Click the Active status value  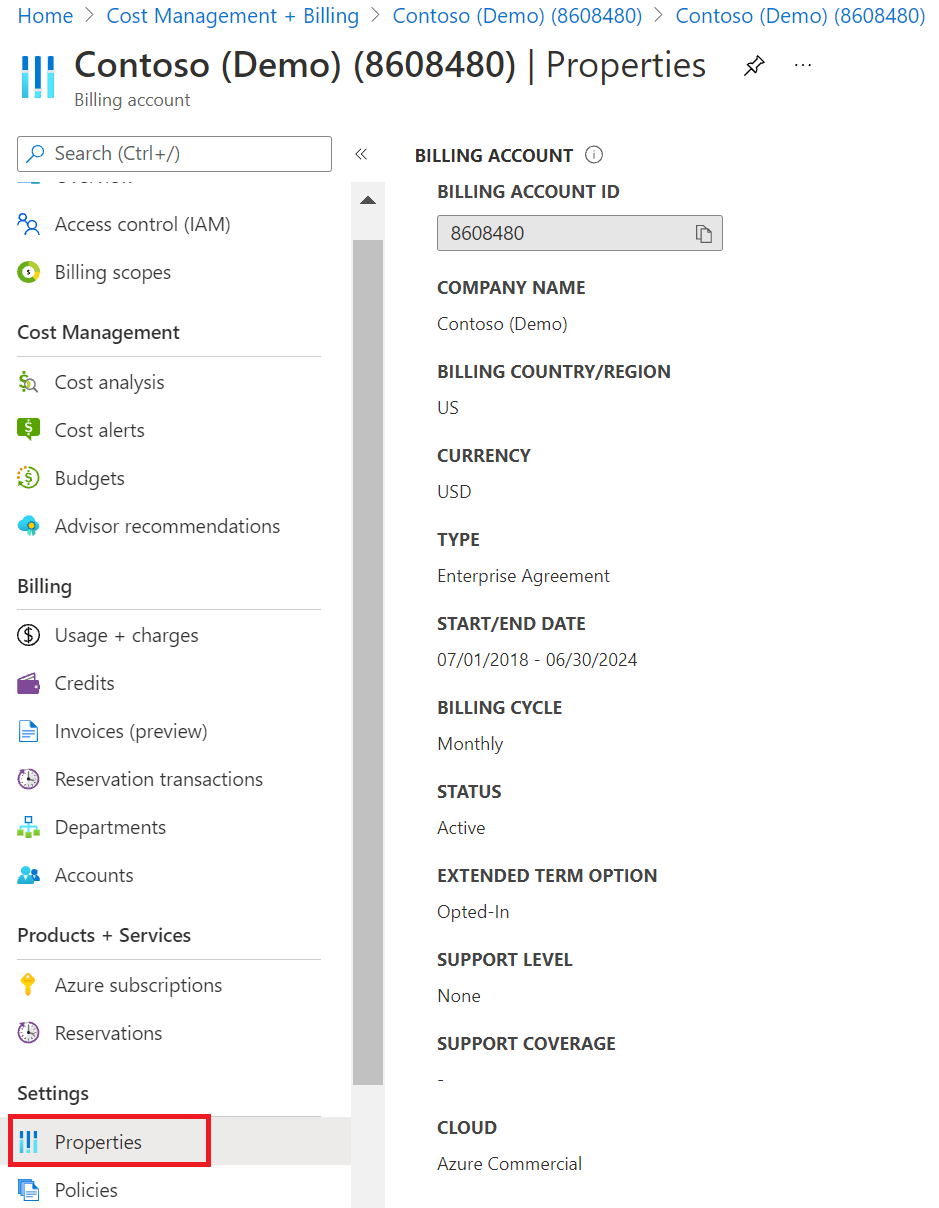461,828
